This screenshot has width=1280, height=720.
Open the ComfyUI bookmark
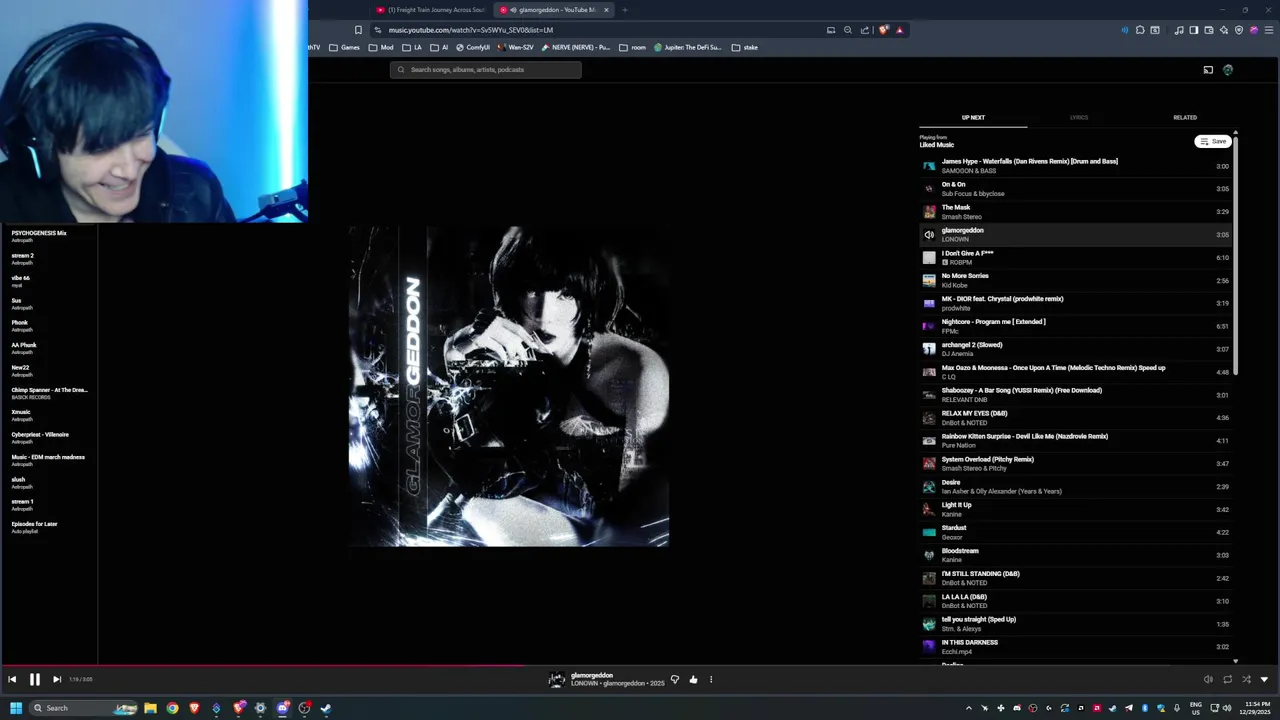(x=473, y=47)
